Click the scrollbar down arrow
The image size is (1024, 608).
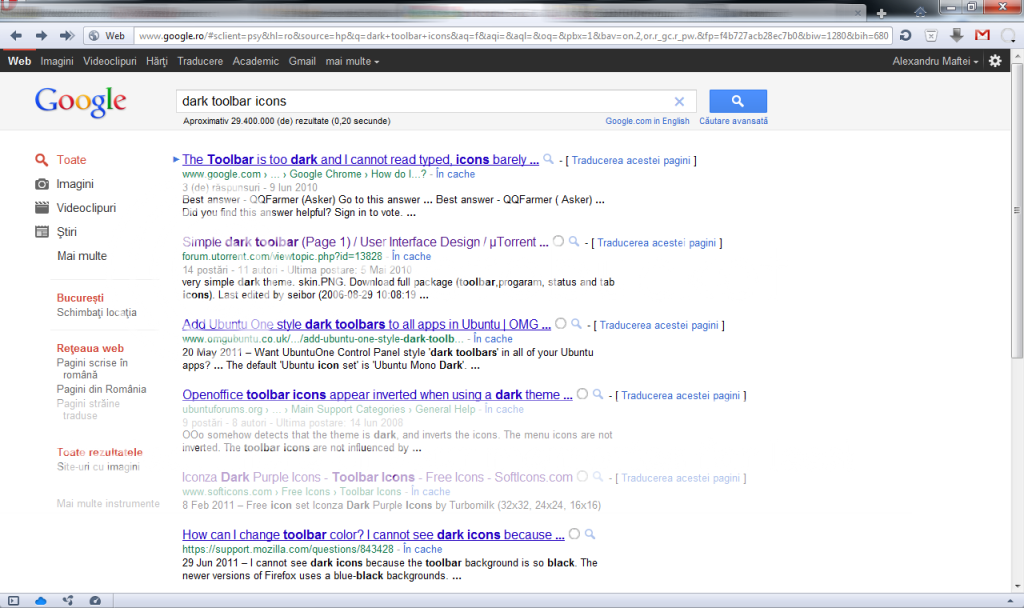tap(1017, 586)
